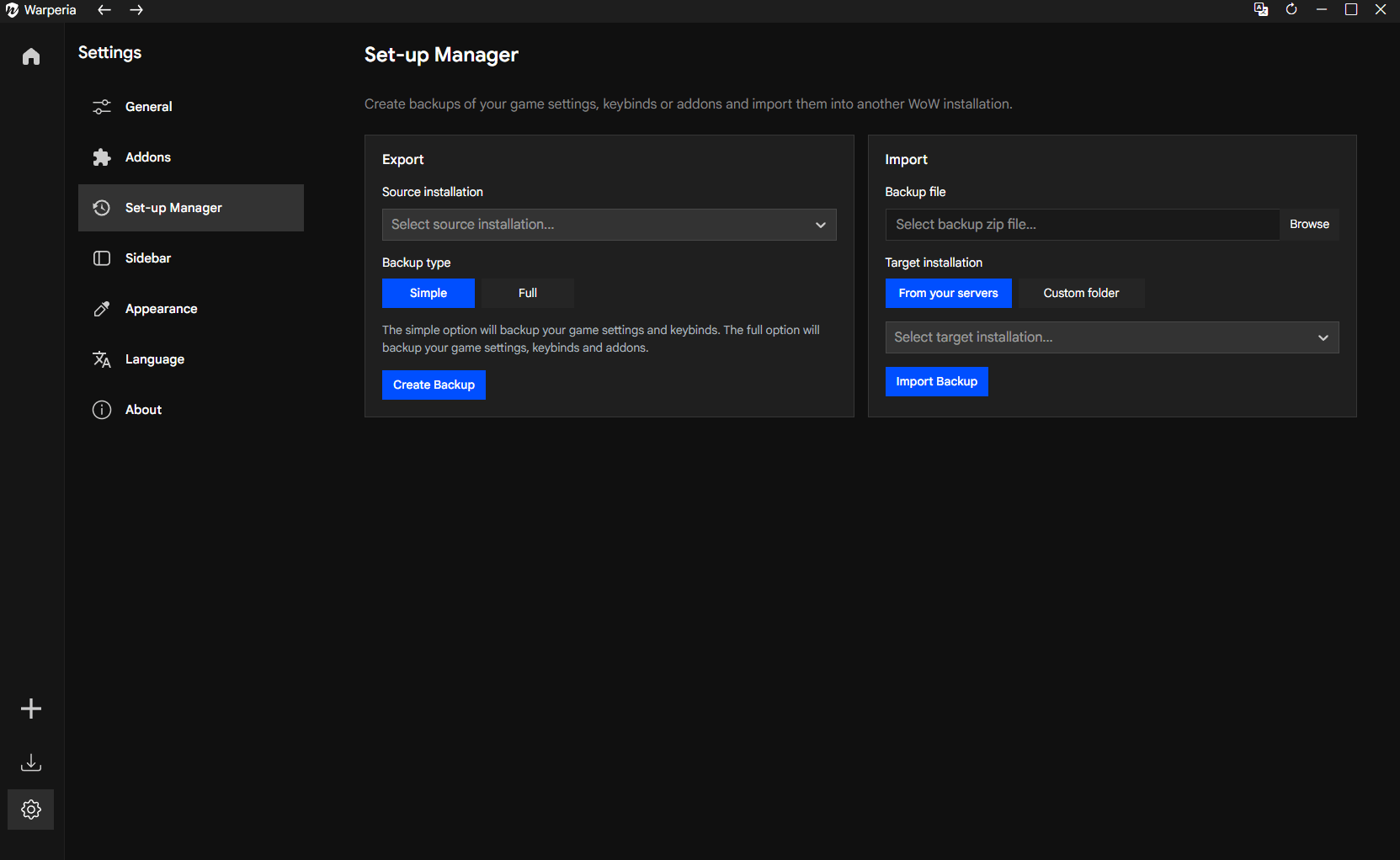Click the Set-up Manager page heading

(441, 55)
